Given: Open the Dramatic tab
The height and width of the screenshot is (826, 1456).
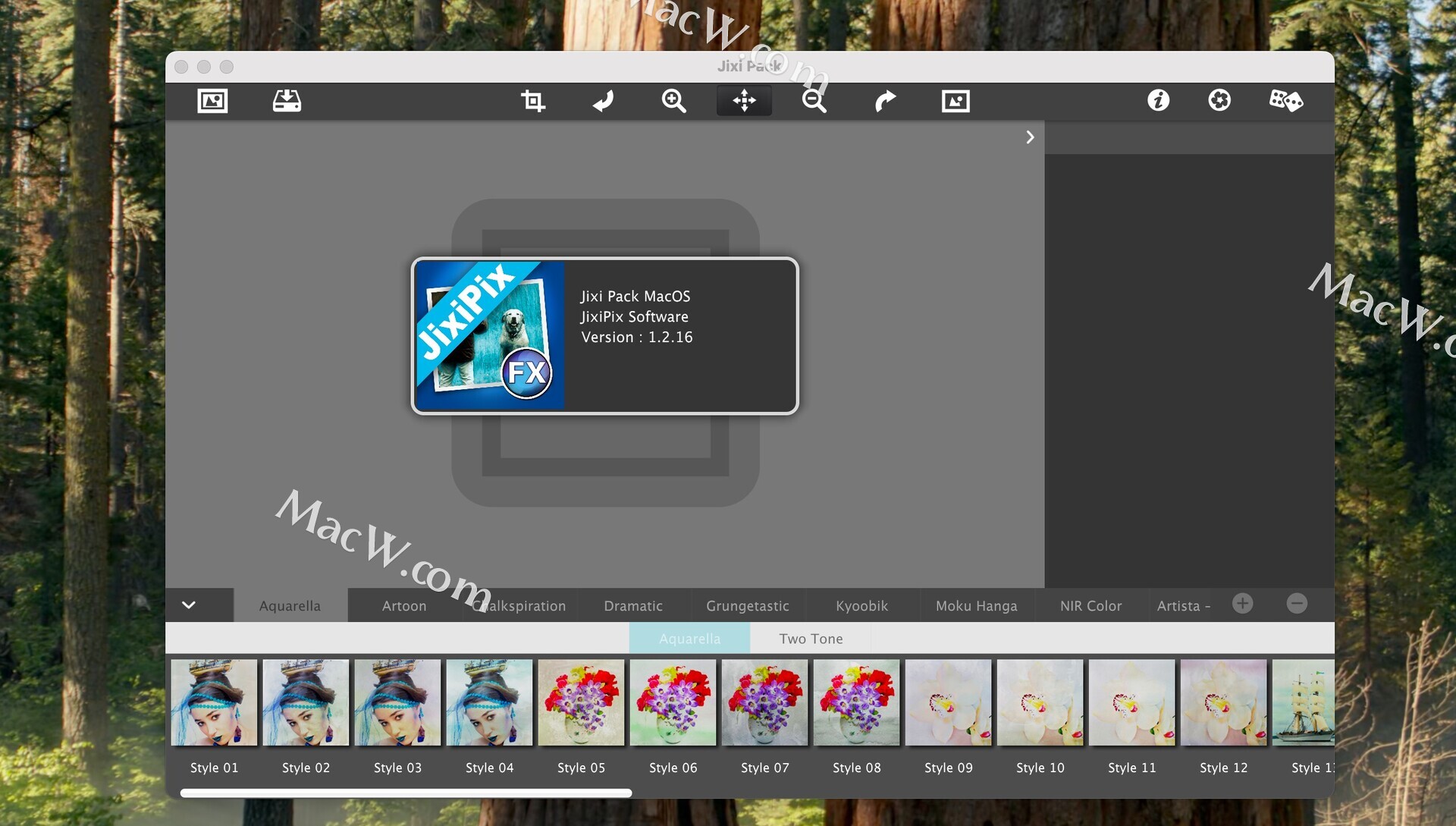Looking at the screenshot, I should coord(633,605).
